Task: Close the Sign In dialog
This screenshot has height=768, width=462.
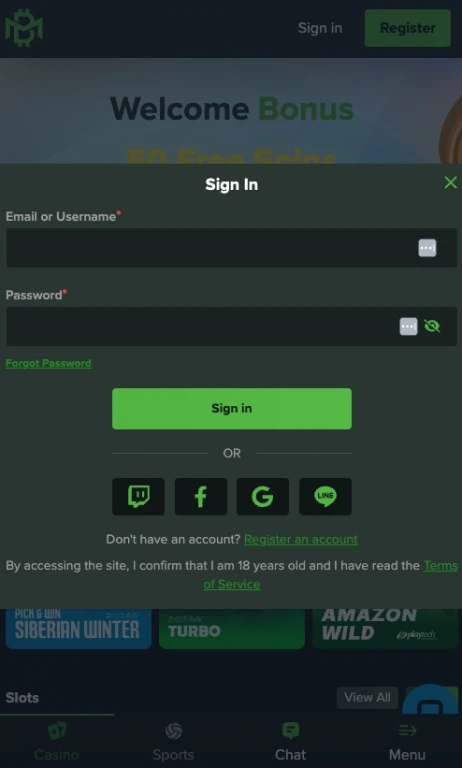Action: pyautogui.click(x=450, y=183)
